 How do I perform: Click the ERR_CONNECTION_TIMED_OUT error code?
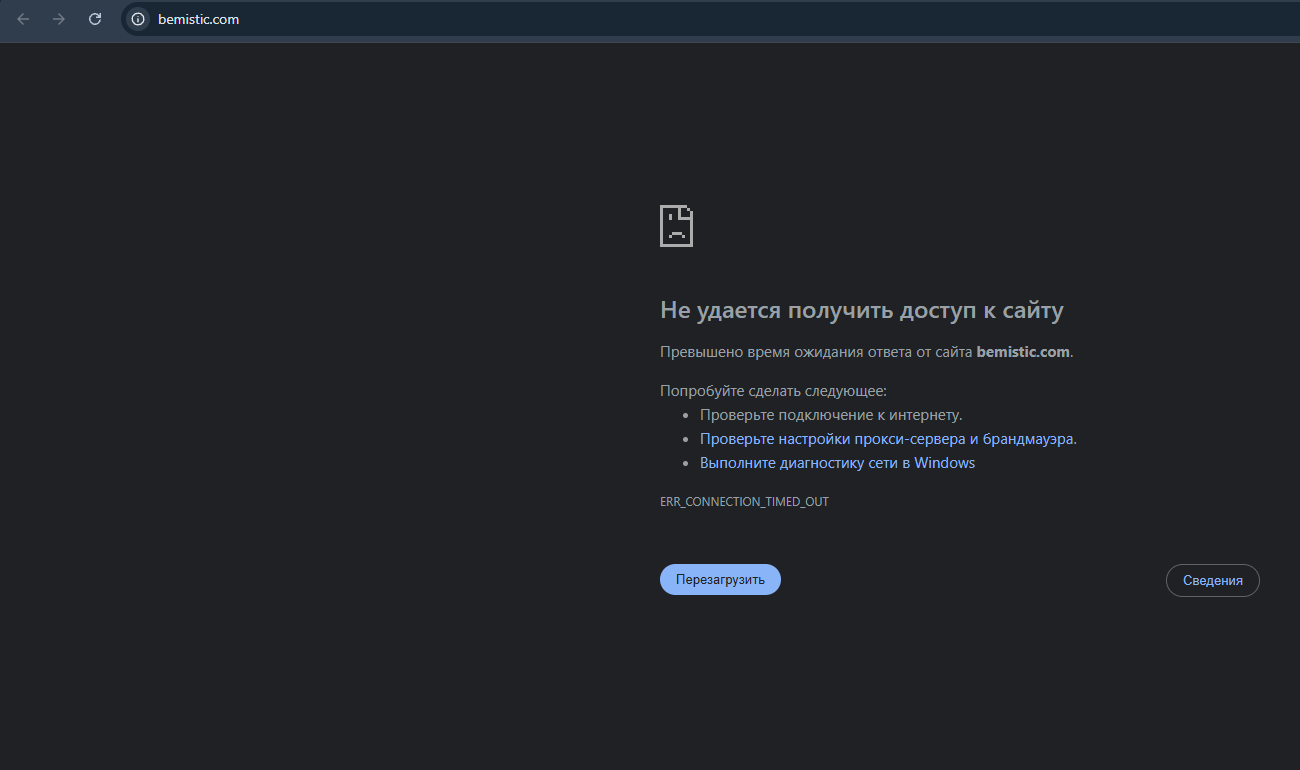[744, 502]
